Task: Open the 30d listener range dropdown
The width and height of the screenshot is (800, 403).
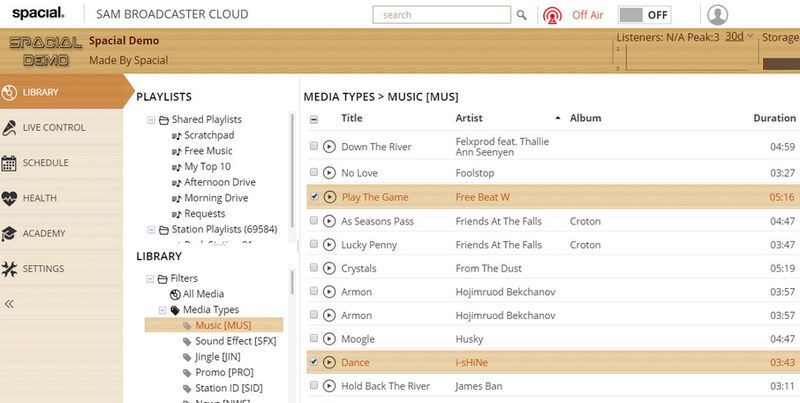Action: click(x=739, y=36)
